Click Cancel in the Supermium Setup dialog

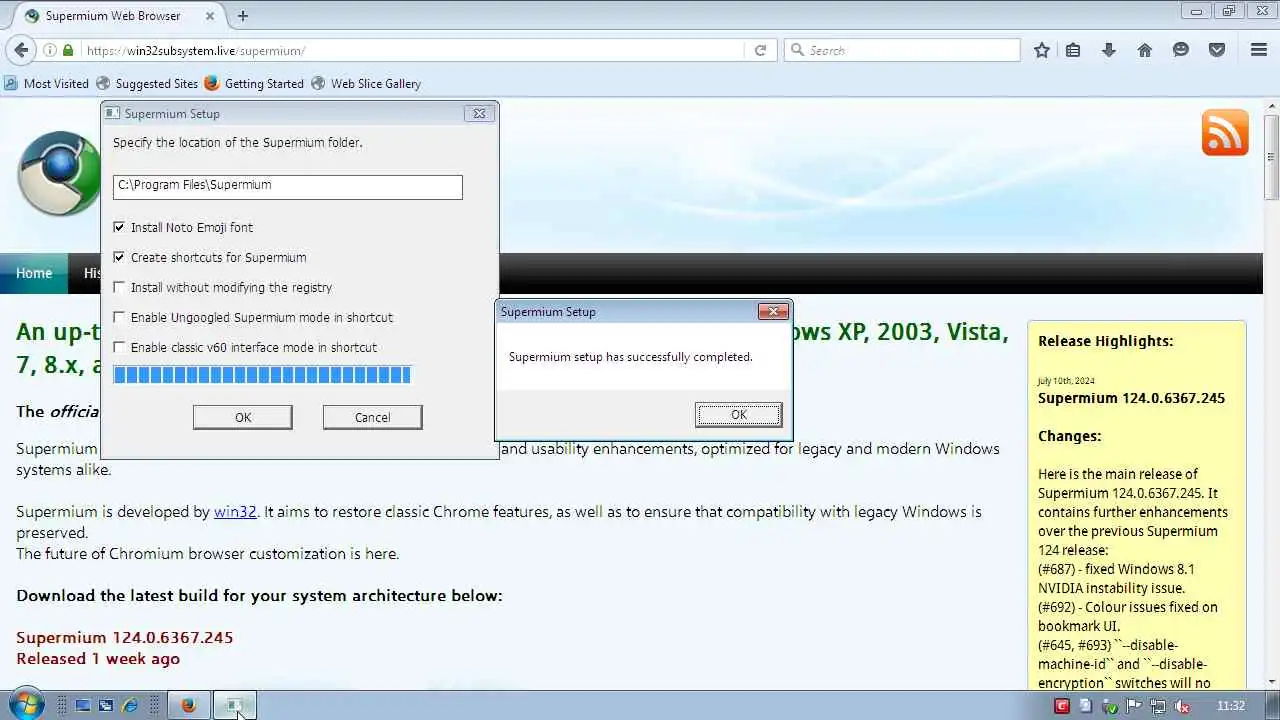372,417
